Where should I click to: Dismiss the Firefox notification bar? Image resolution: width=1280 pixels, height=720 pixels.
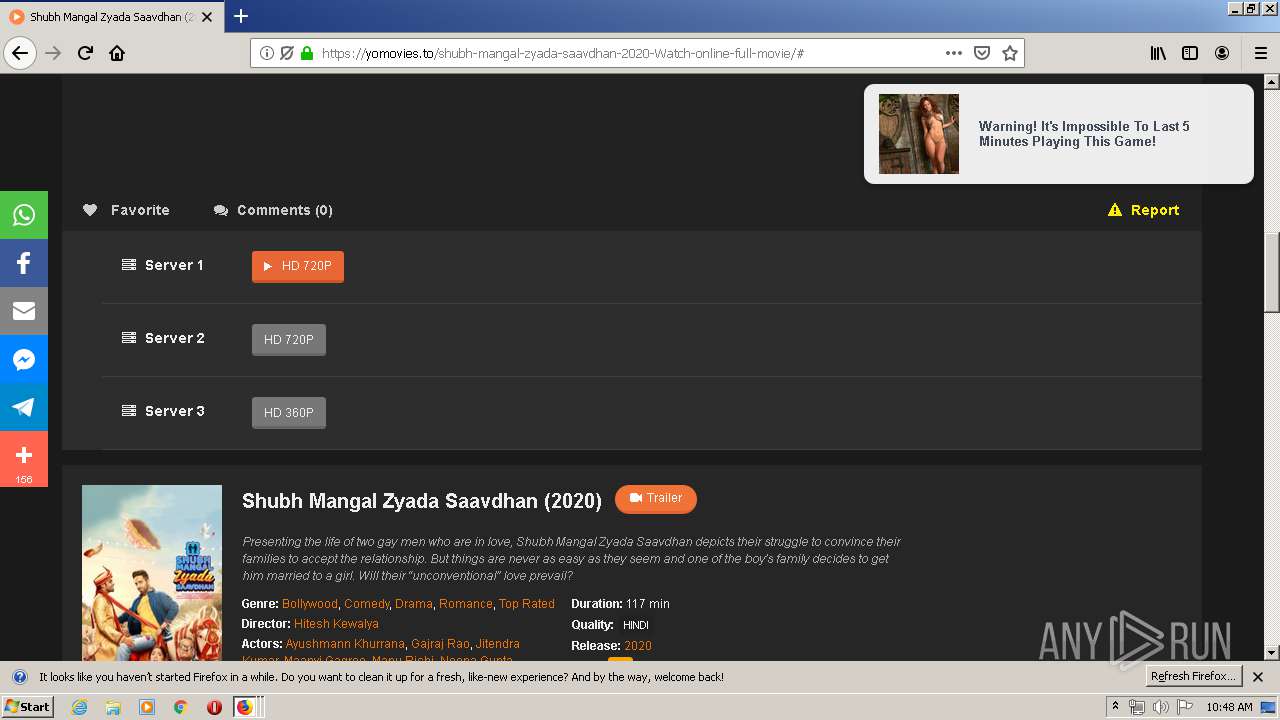(1258, 677)
